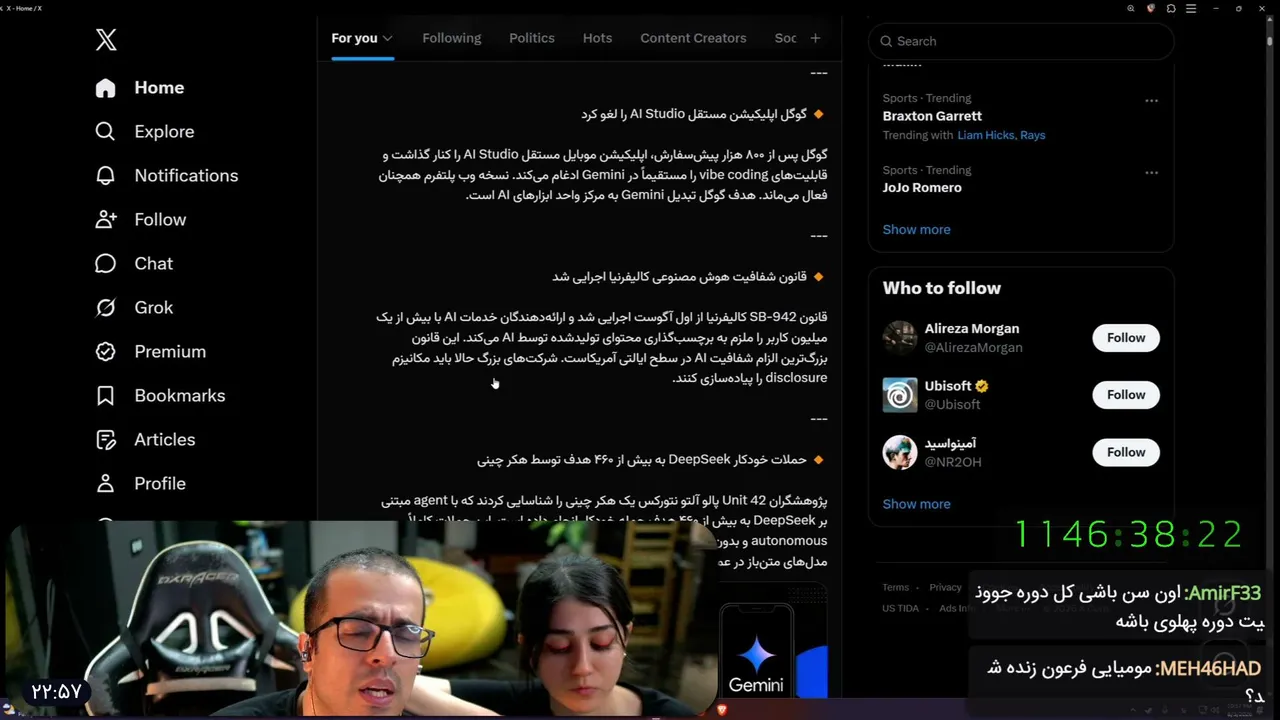This screenshot has width=1280, height=720.
Task: Click the Liam Hicks trending link
Action: point(986,135)
